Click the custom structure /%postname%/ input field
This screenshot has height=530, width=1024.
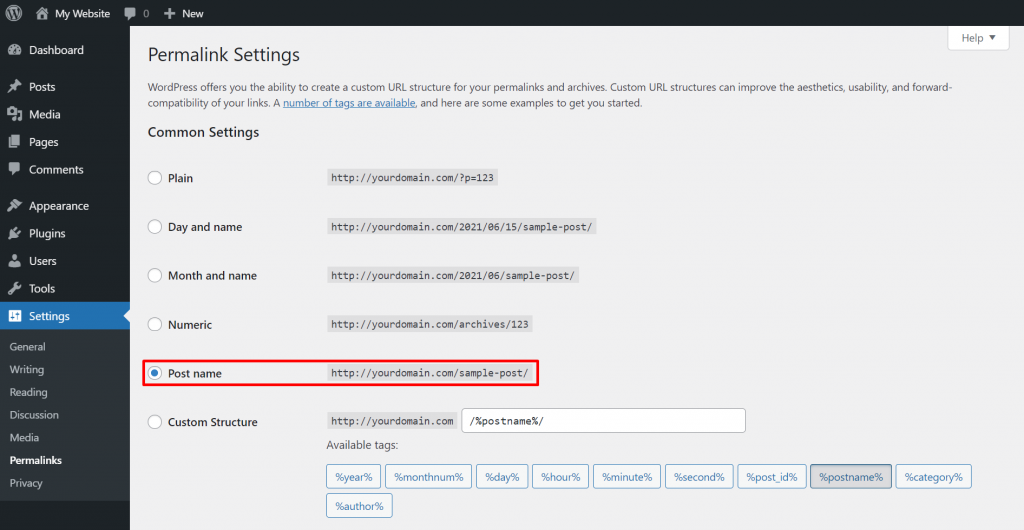pos(603,421)
